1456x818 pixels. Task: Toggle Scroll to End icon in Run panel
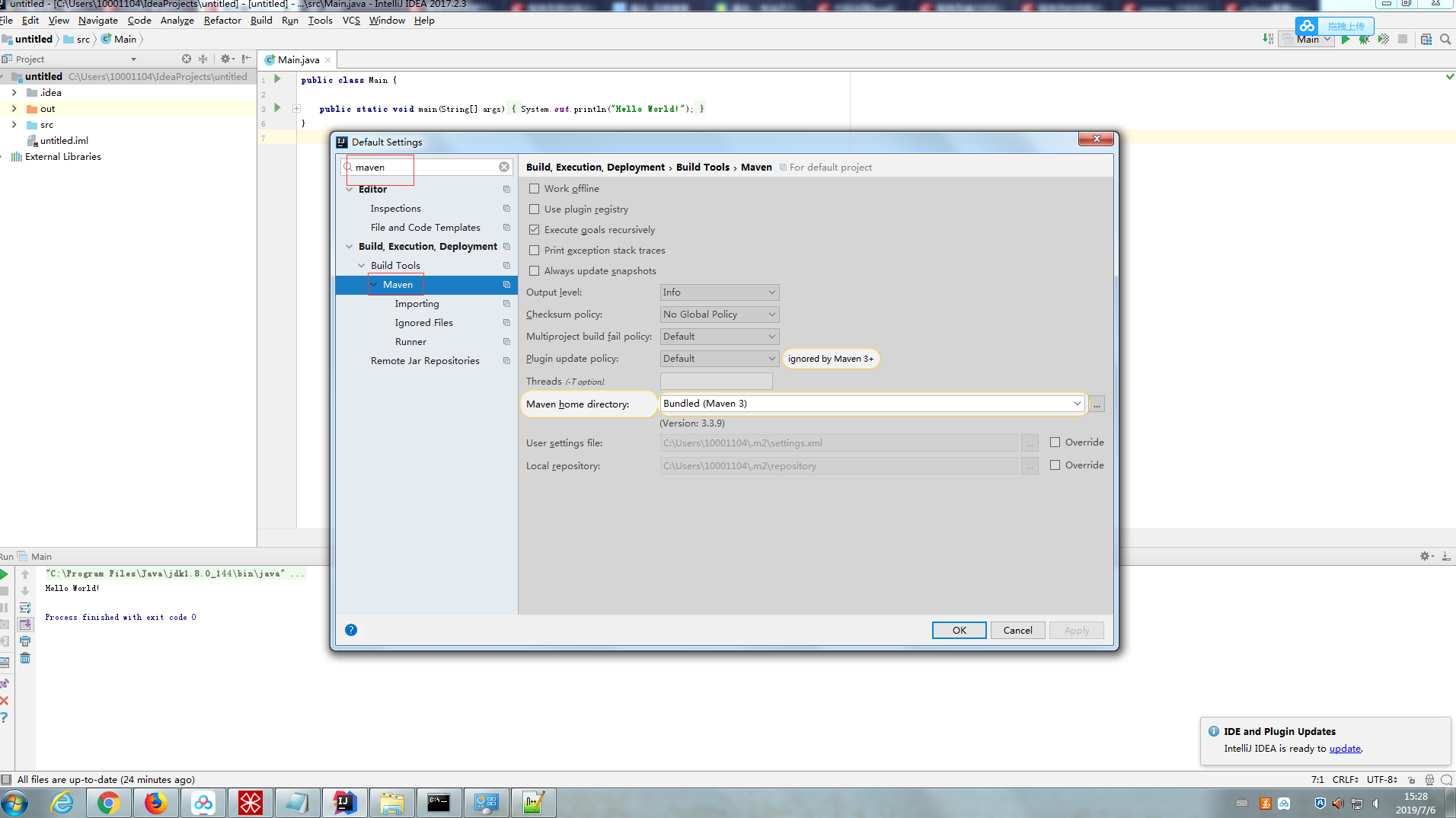point(25,625)
